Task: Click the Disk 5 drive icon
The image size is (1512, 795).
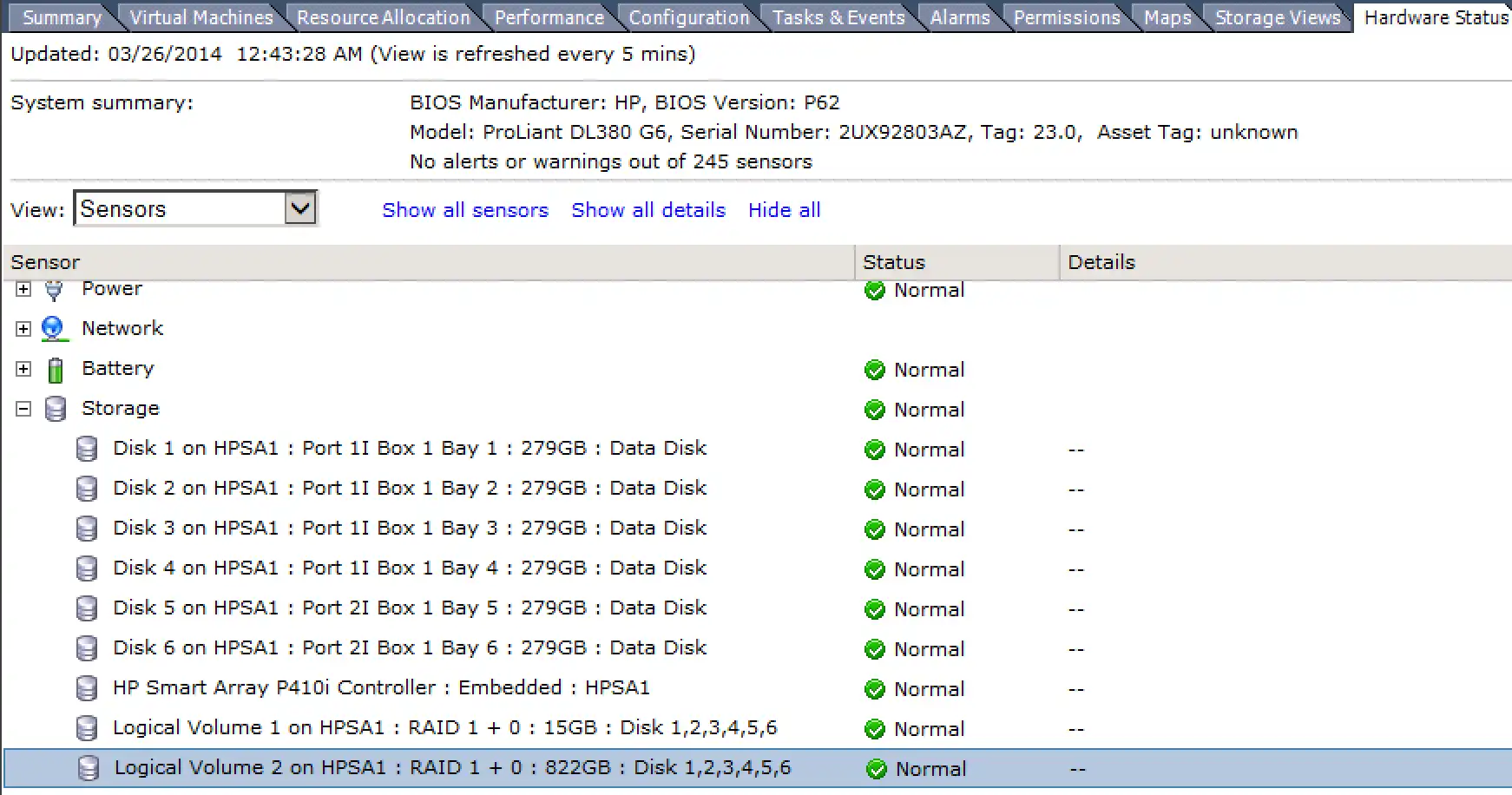Action: 87,608
